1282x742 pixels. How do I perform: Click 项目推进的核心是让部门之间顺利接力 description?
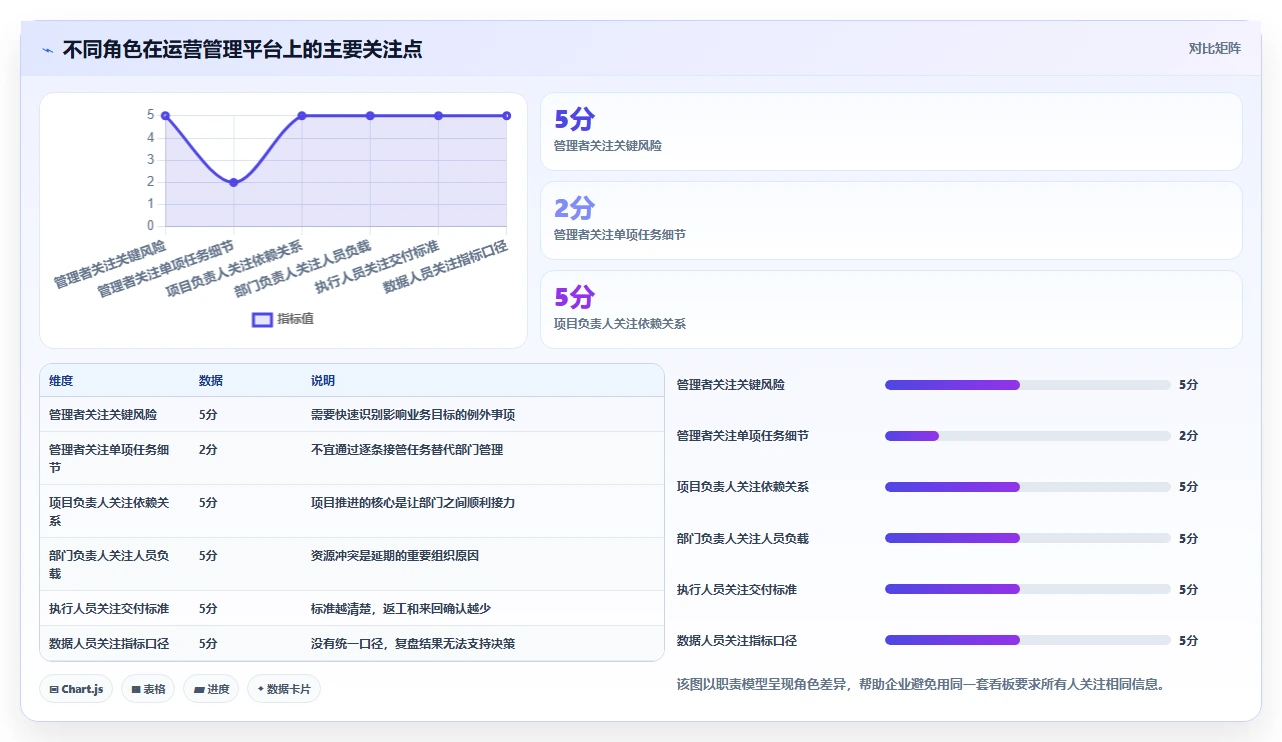pos(413,503)
